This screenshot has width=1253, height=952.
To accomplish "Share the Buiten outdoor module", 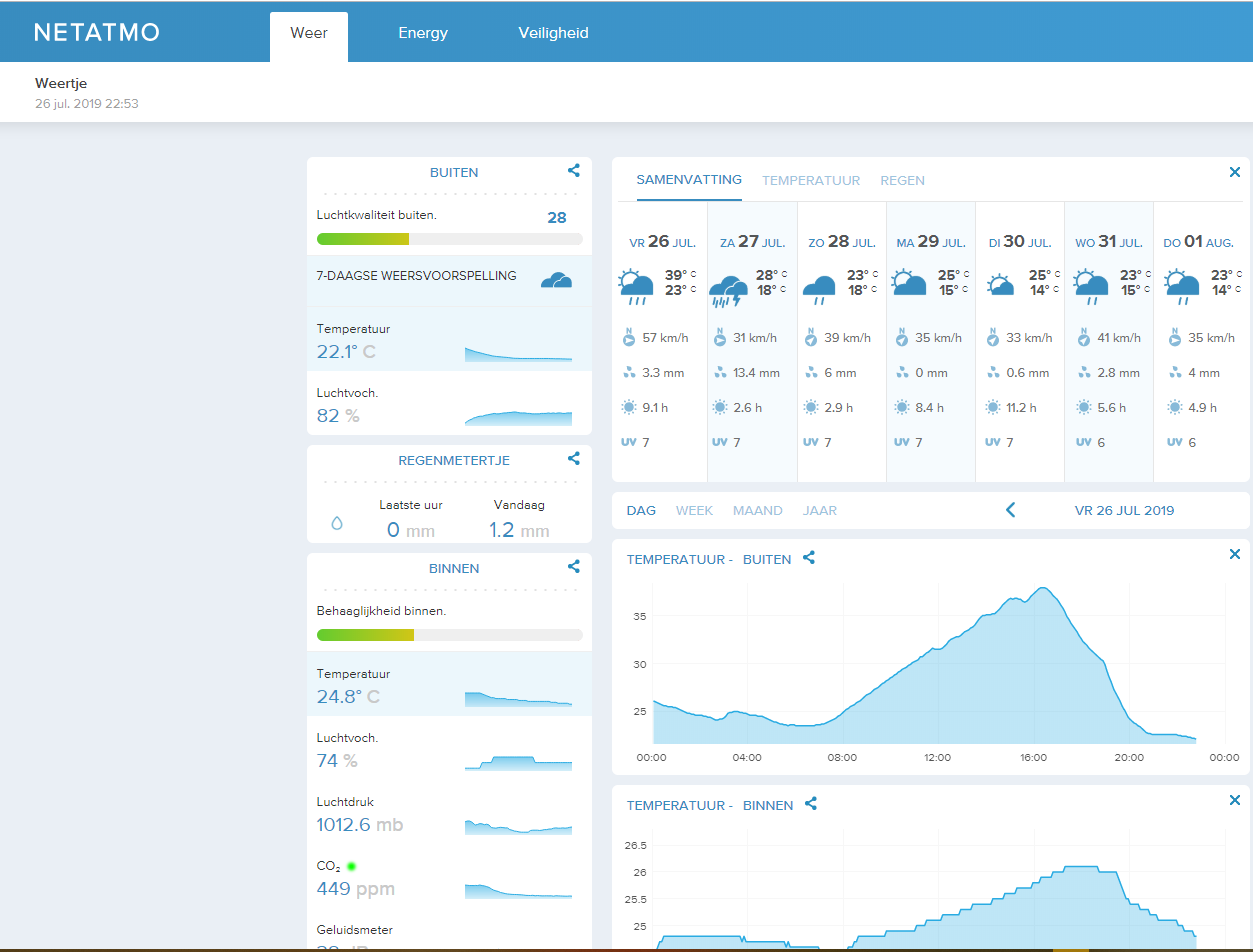I will point(574,171).
